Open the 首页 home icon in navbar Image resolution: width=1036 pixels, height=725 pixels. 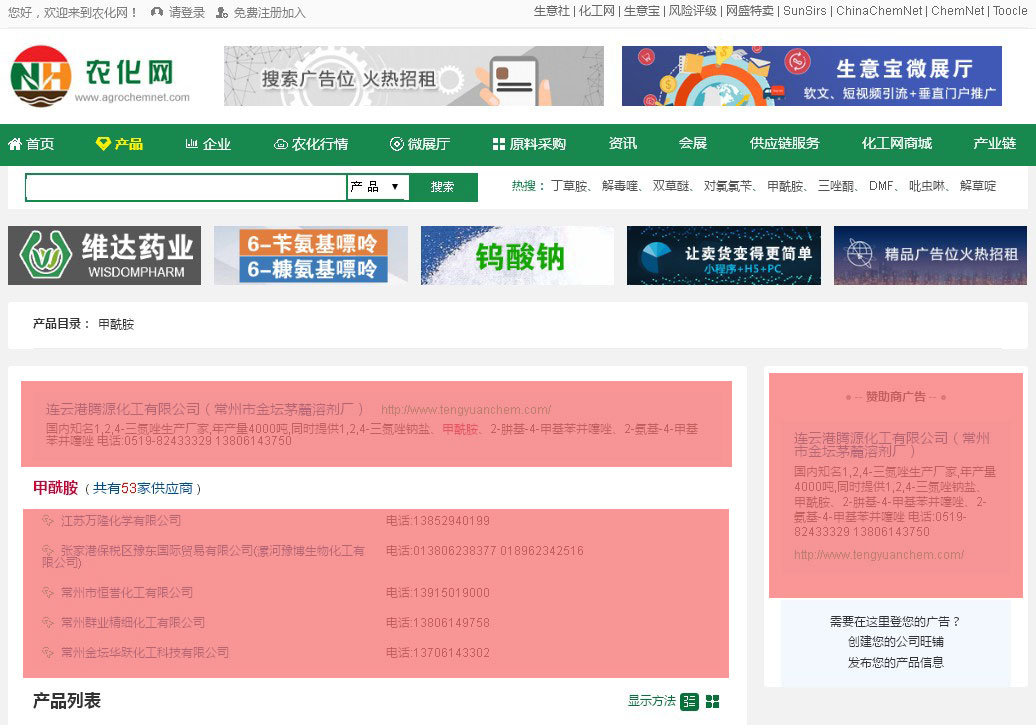[15, 143]
